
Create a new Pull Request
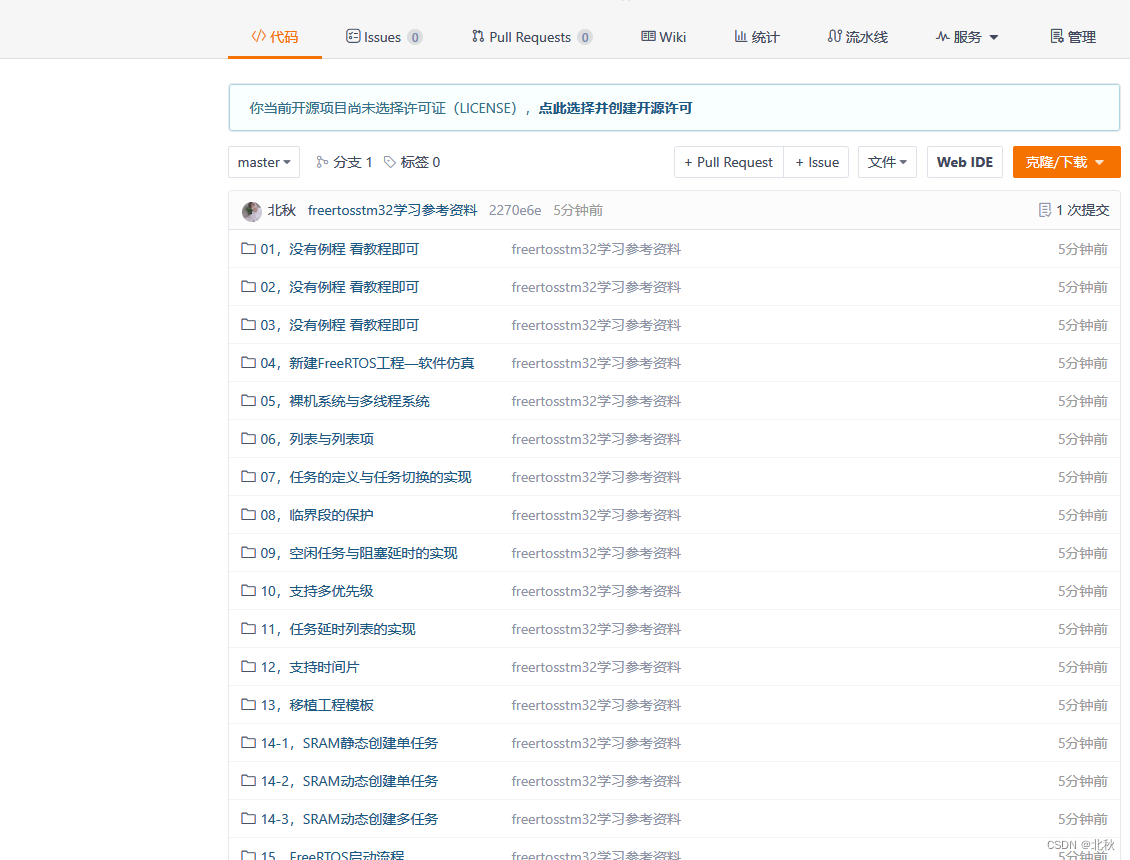728,161
